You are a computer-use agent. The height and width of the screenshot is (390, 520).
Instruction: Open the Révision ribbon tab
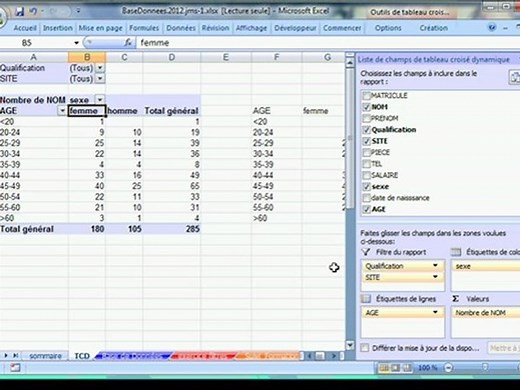click(x=215, y=28)
